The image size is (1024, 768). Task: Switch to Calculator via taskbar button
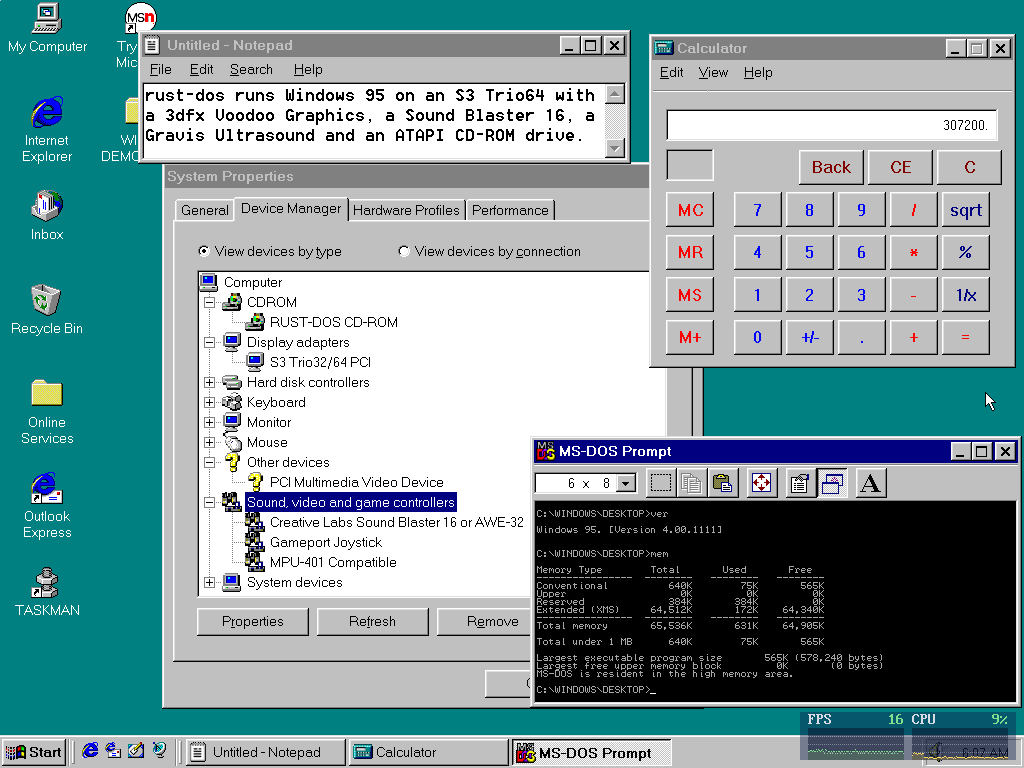click(x=428, y=752)
